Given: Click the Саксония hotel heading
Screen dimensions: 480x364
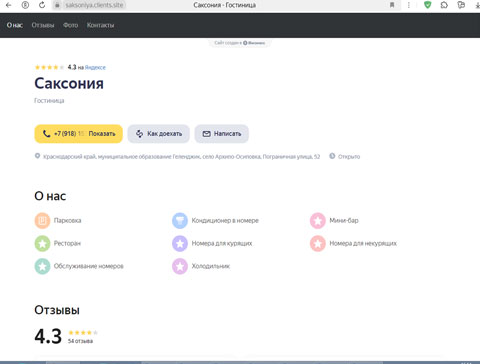Looking at the screenshot, I should pyautogui.click(x=69, y=83).
